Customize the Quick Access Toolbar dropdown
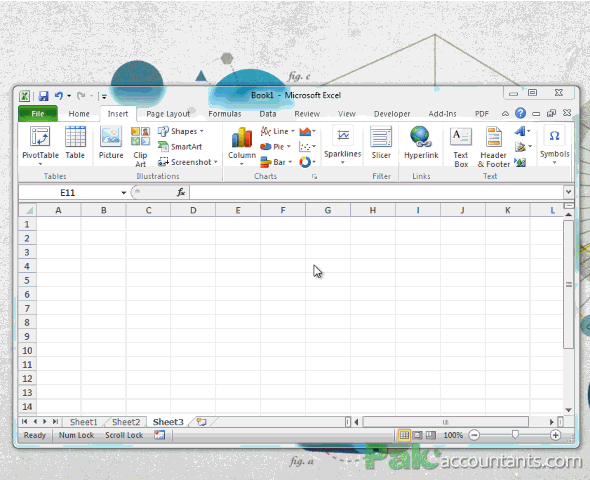 104,97
